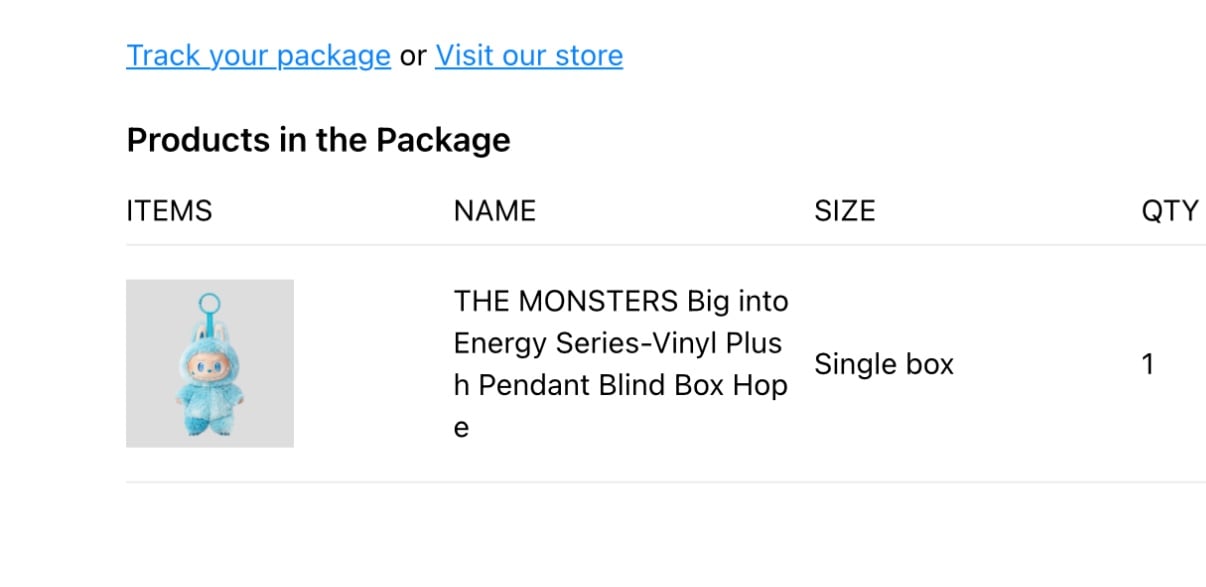The image size is (1206, 587).
Task: Click the blue plush pendant product thumbnail
Action: click(x=210, y=363)
